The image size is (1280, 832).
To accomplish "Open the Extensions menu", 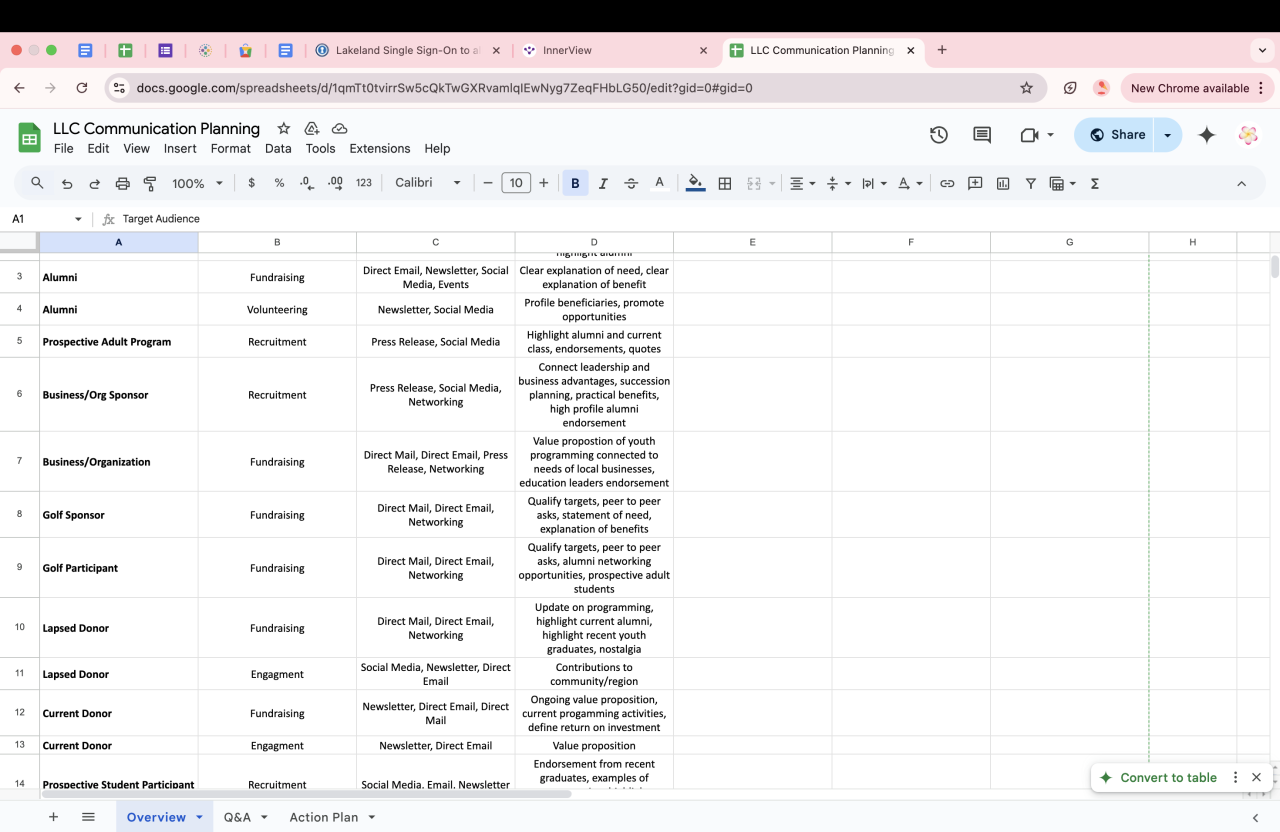I will point(379,148).
